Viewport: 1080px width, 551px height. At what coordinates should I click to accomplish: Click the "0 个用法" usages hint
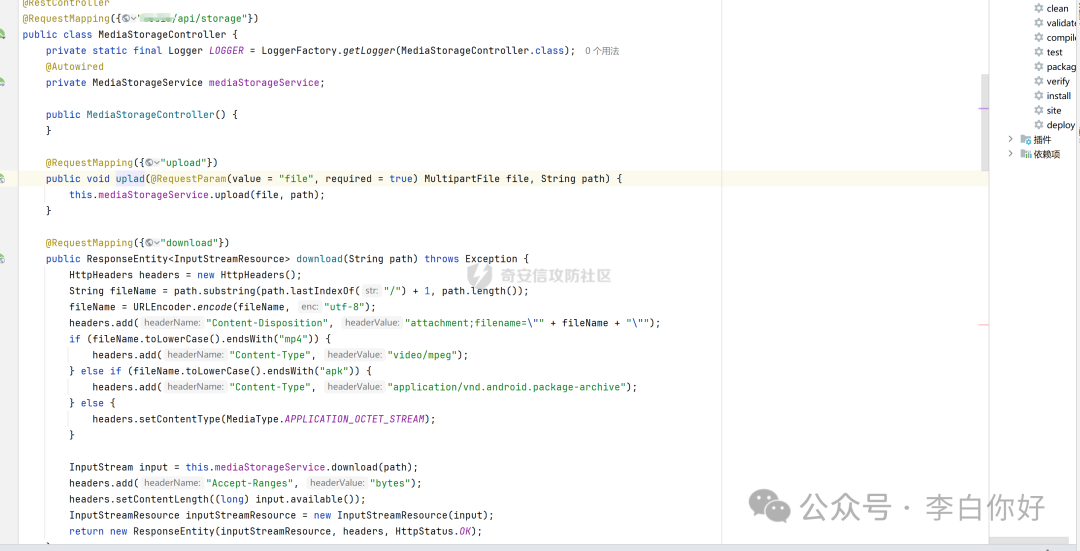tap(602, 51)
